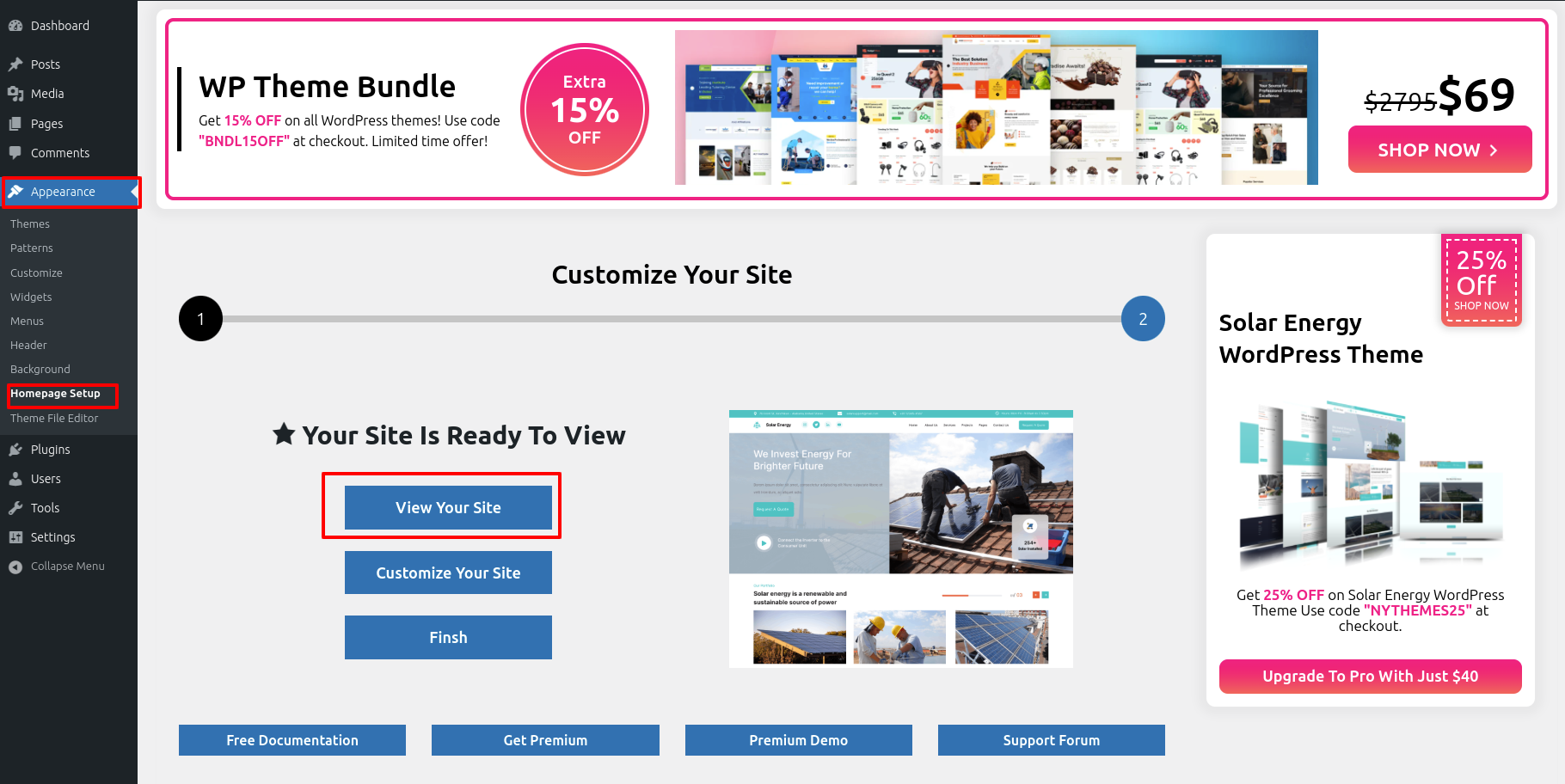The image size is (1565, 784).
Task: Click the Customize Your Site button
Action: tap(448, 573)
